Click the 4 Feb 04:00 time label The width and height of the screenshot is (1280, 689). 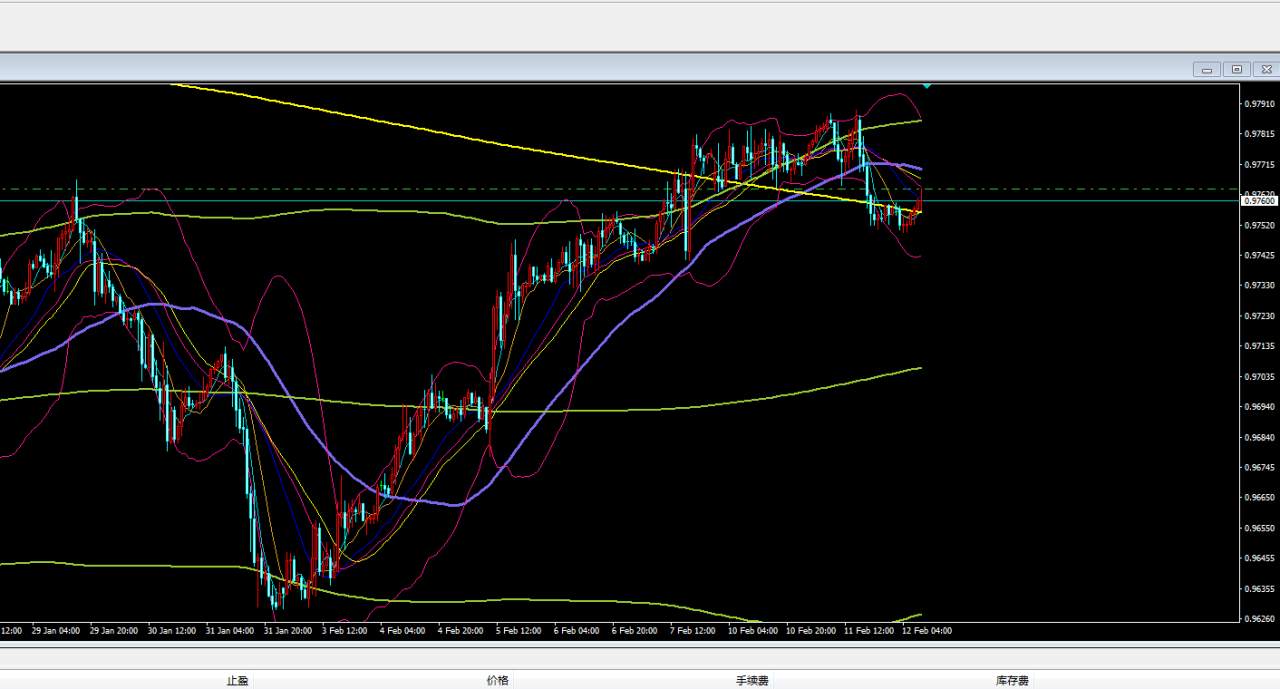click(402, 631)
